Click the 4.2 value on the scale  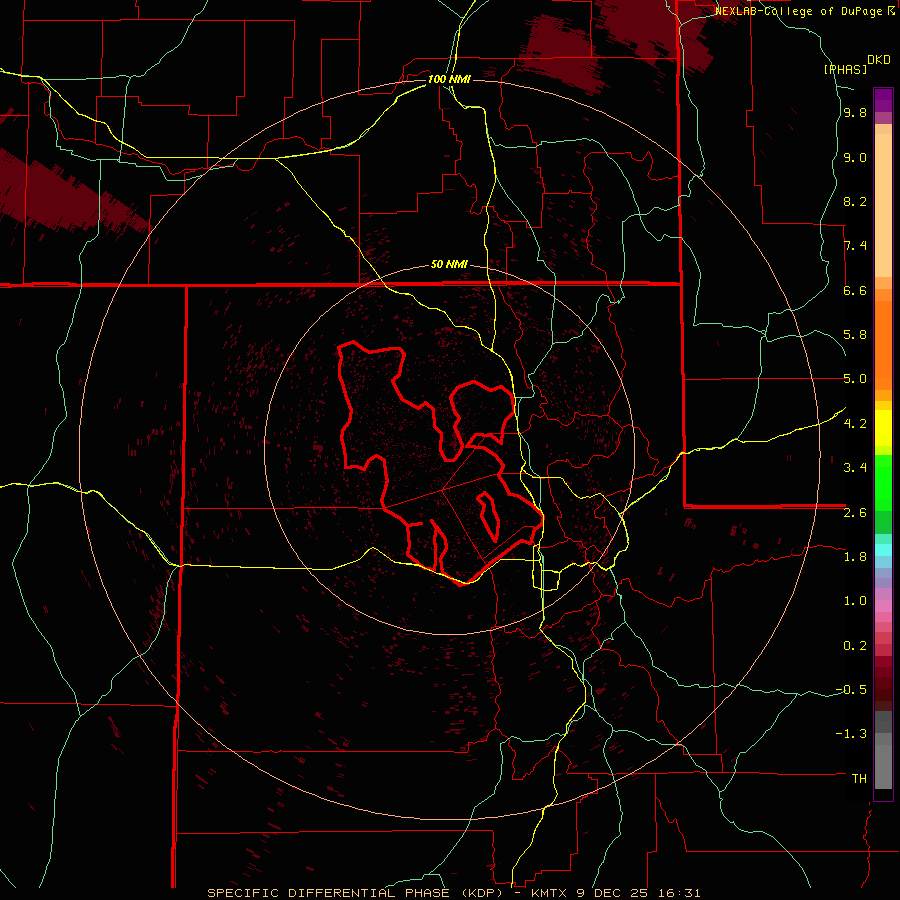click(x=855, y=424)
